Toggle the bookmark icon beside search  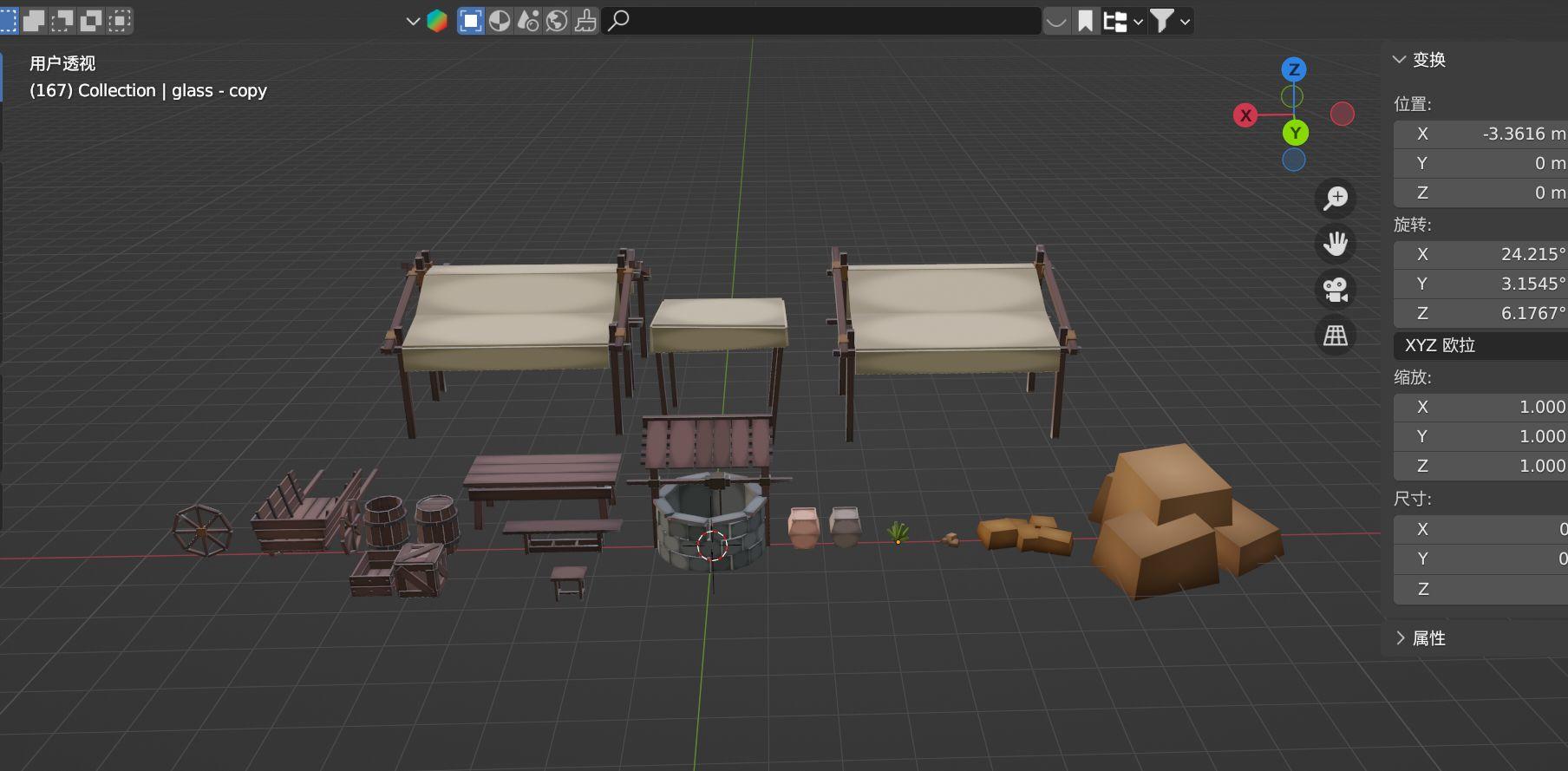(1085, 21)
